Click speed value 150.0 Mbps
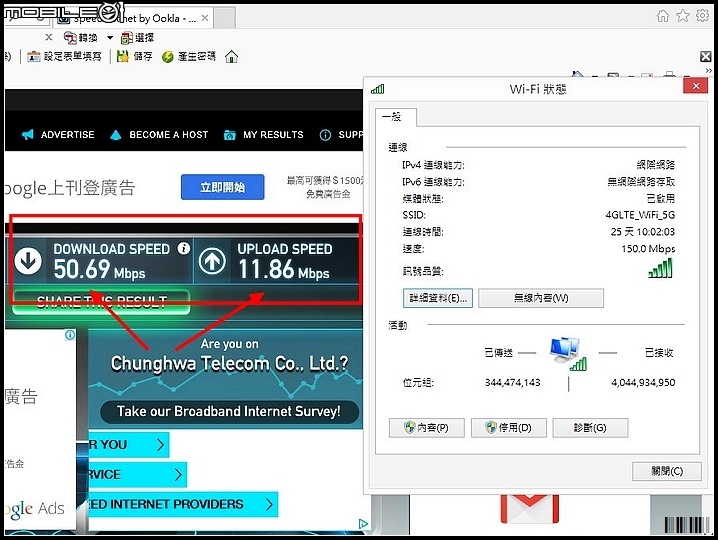This screenshot has height=540, width=718. 648,249
